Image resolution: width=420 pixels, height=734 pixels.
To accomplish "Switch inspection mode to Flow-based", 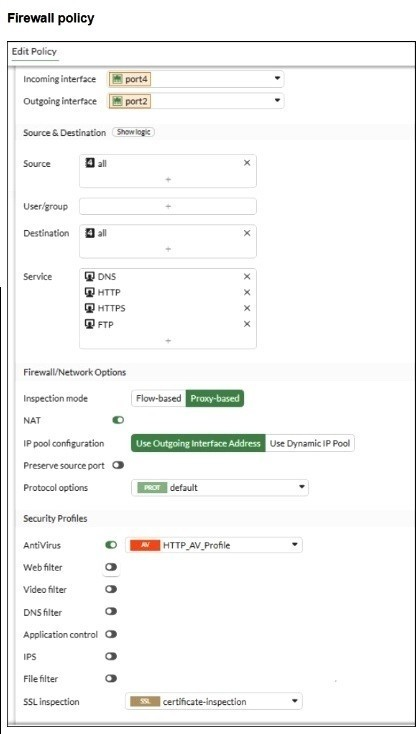I will [x=158, y=398].
